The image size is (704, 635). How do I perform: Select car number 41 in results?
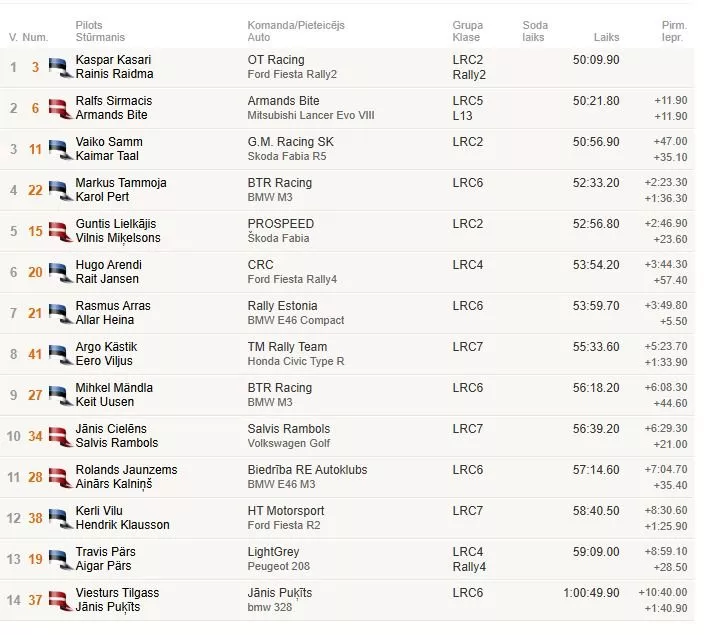35,354
